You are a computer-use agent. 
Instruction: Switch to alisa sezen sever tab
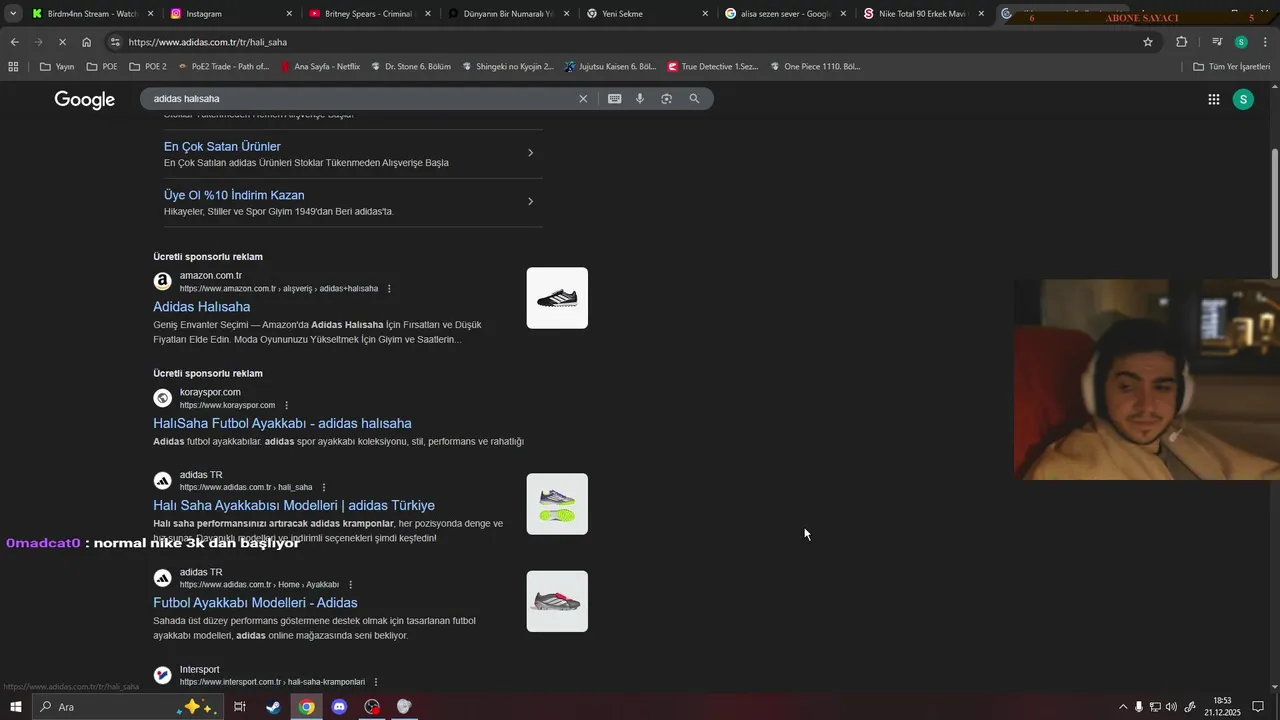coord(786,14)
